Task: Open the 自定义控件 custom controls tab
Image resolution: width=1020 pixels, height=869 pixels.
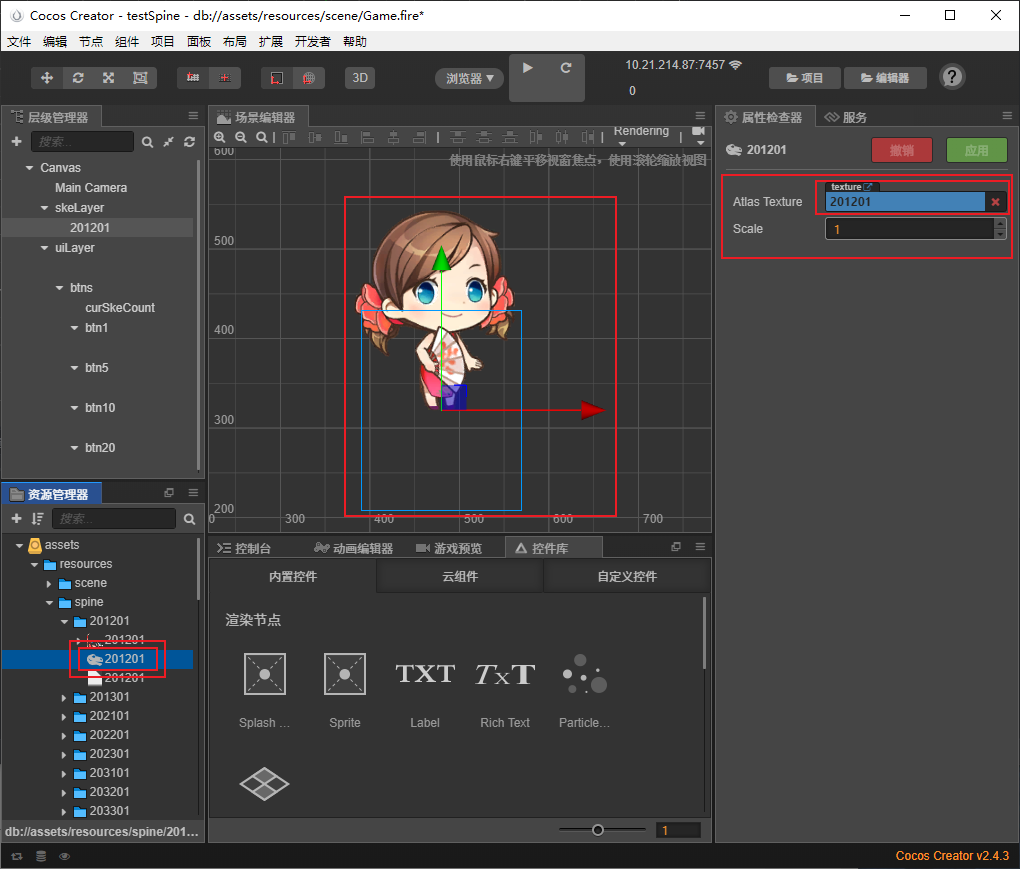Action: (627, 576)
